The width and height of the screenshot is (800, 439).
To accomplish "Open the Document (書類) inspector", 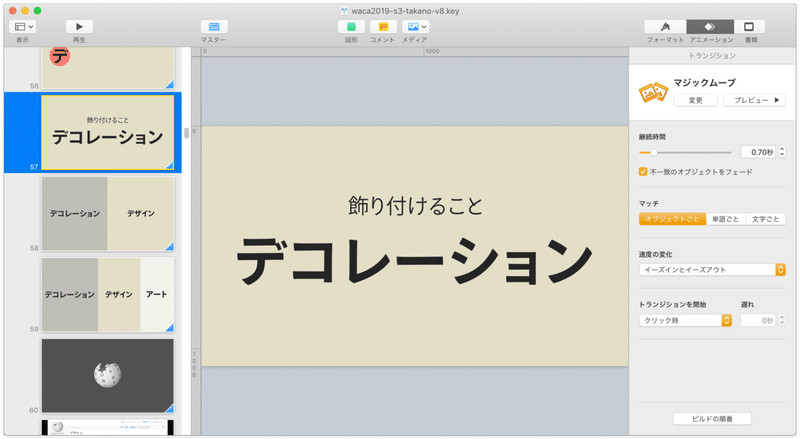I will click(x=749, y=27).
